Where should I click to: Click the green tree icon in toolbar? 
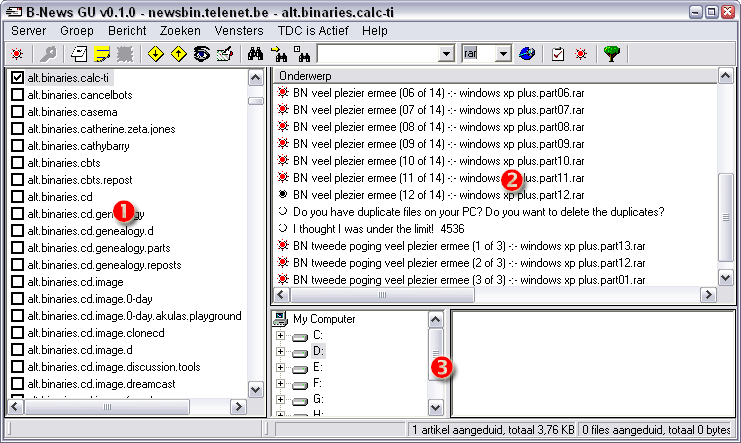[612, 53]
